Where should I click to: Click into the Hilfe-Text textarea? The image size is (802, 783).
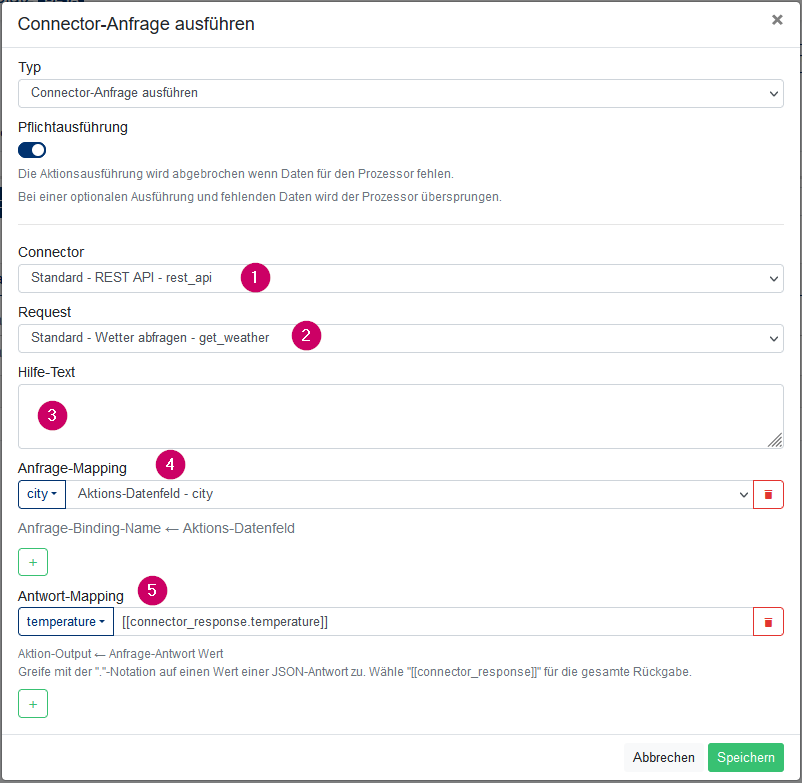[400, 416]
